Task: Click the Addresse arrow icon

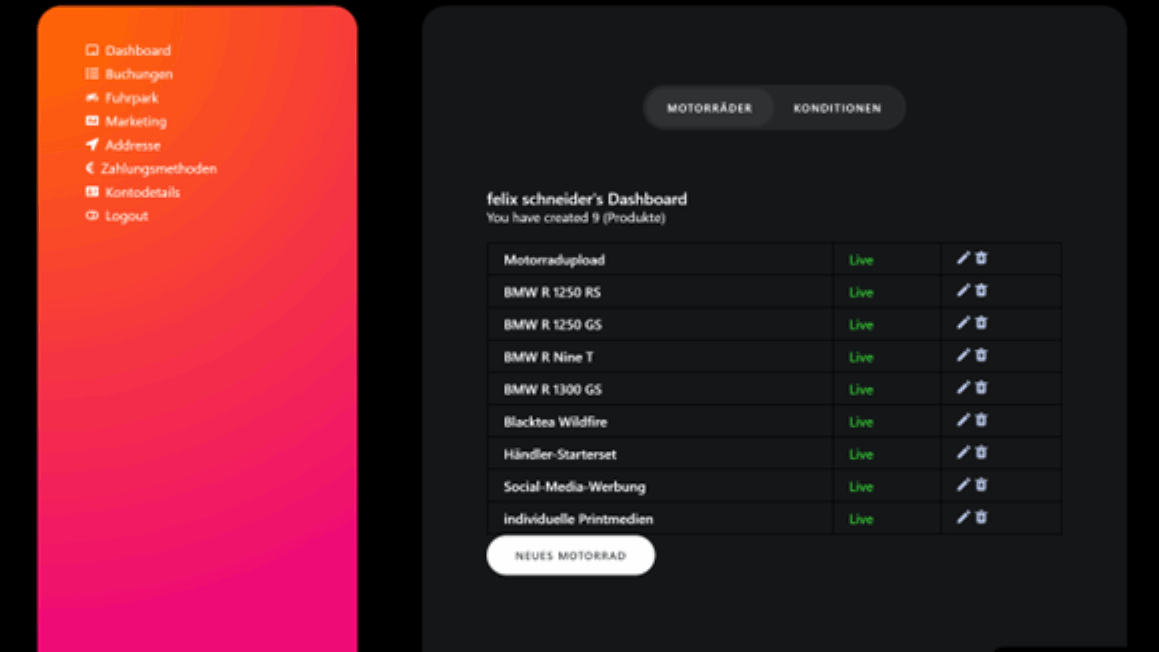Action: coord(92,144)
